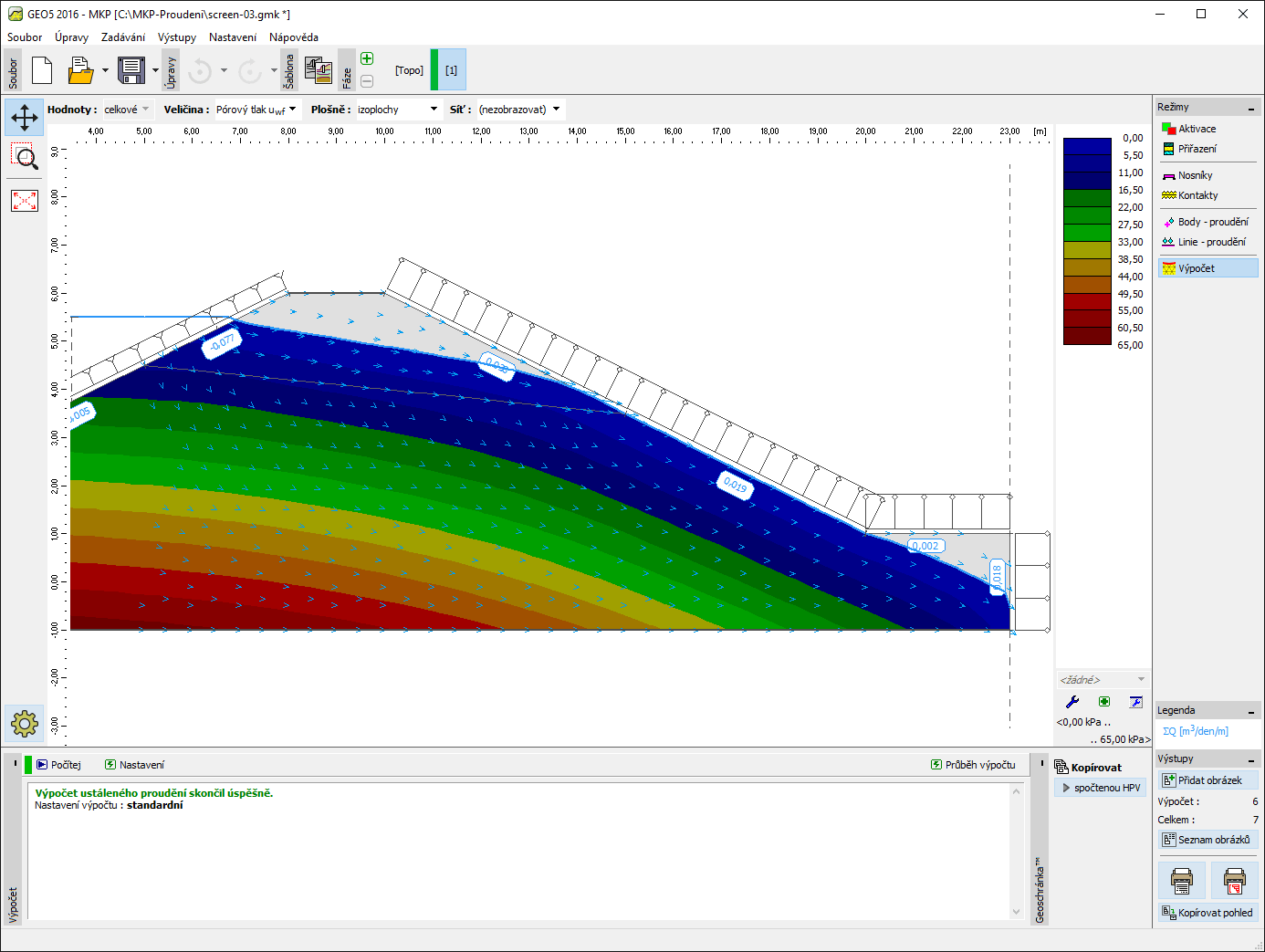Click the redo arrow icon

point(249,70)
